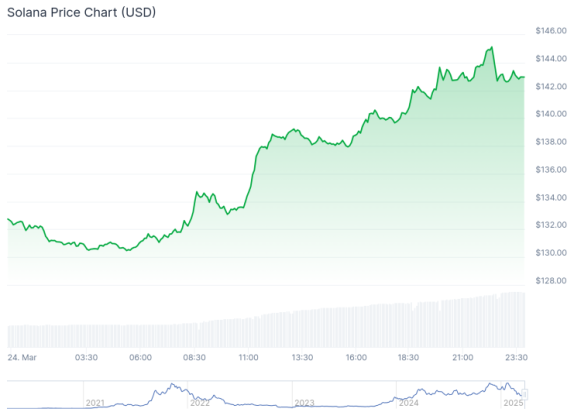Click the 2024 marker in the navigator timeline
The height and width of the screenshot is (419, 574).
coord(409,403)
